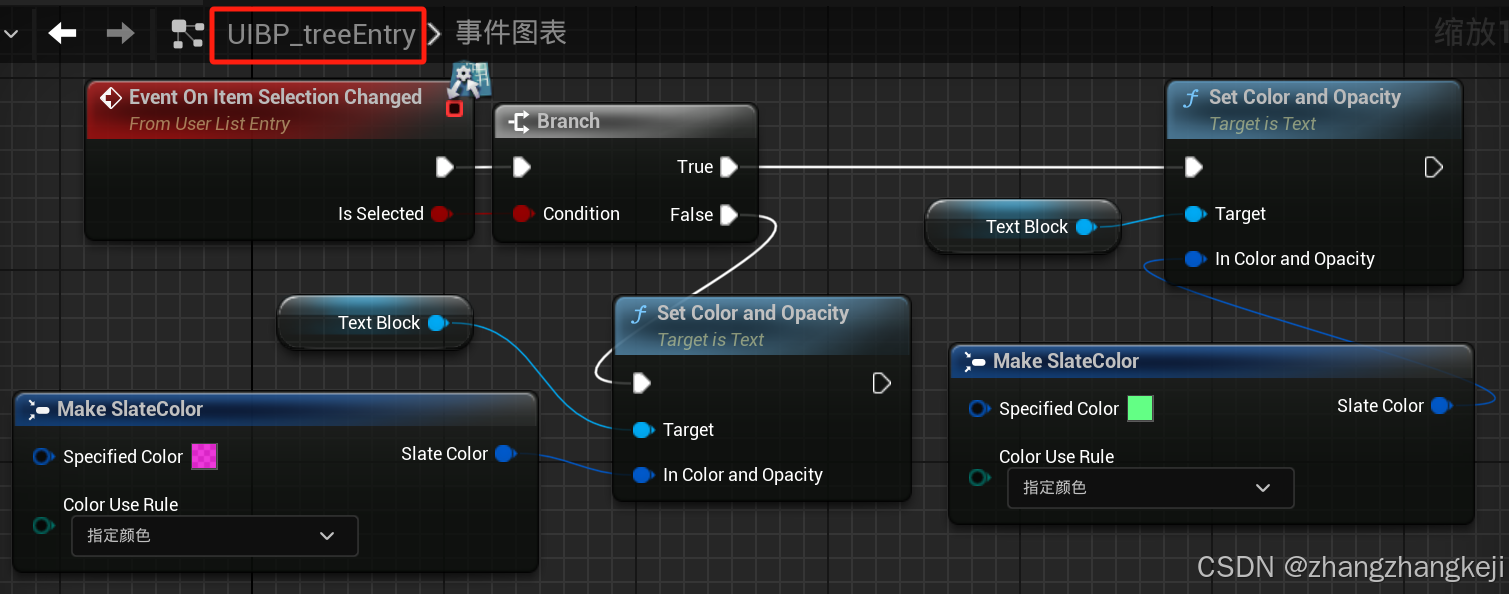Open the green Specified Color swatch
The width and height of the screenshot is (1509, 594).
point(1140,408)
